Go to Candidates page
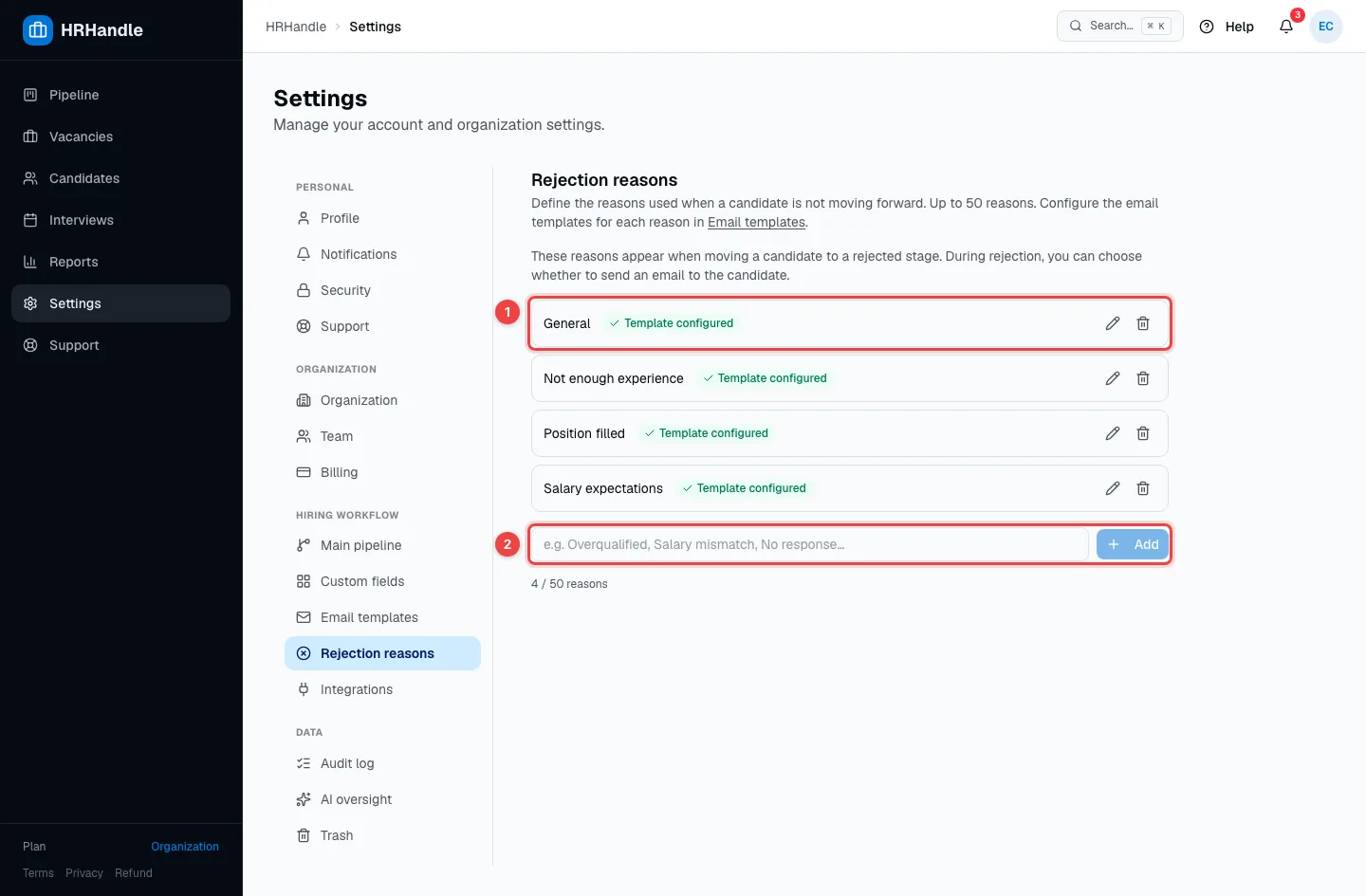 tap(120, 178)
